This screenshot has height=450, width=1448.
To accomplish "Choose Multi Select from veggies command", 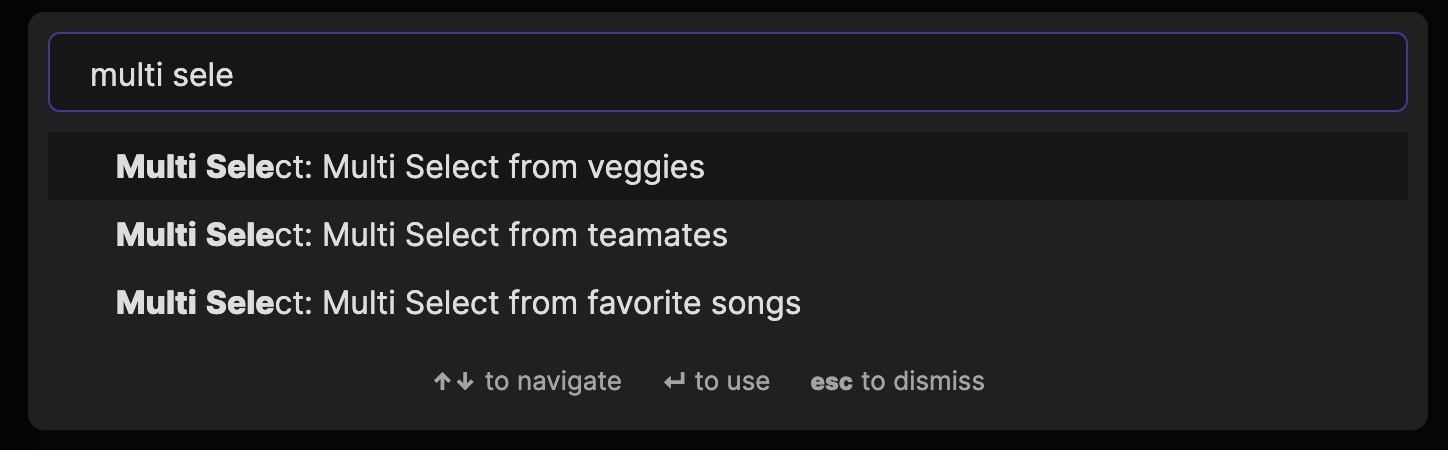I will tap(728, 166).
